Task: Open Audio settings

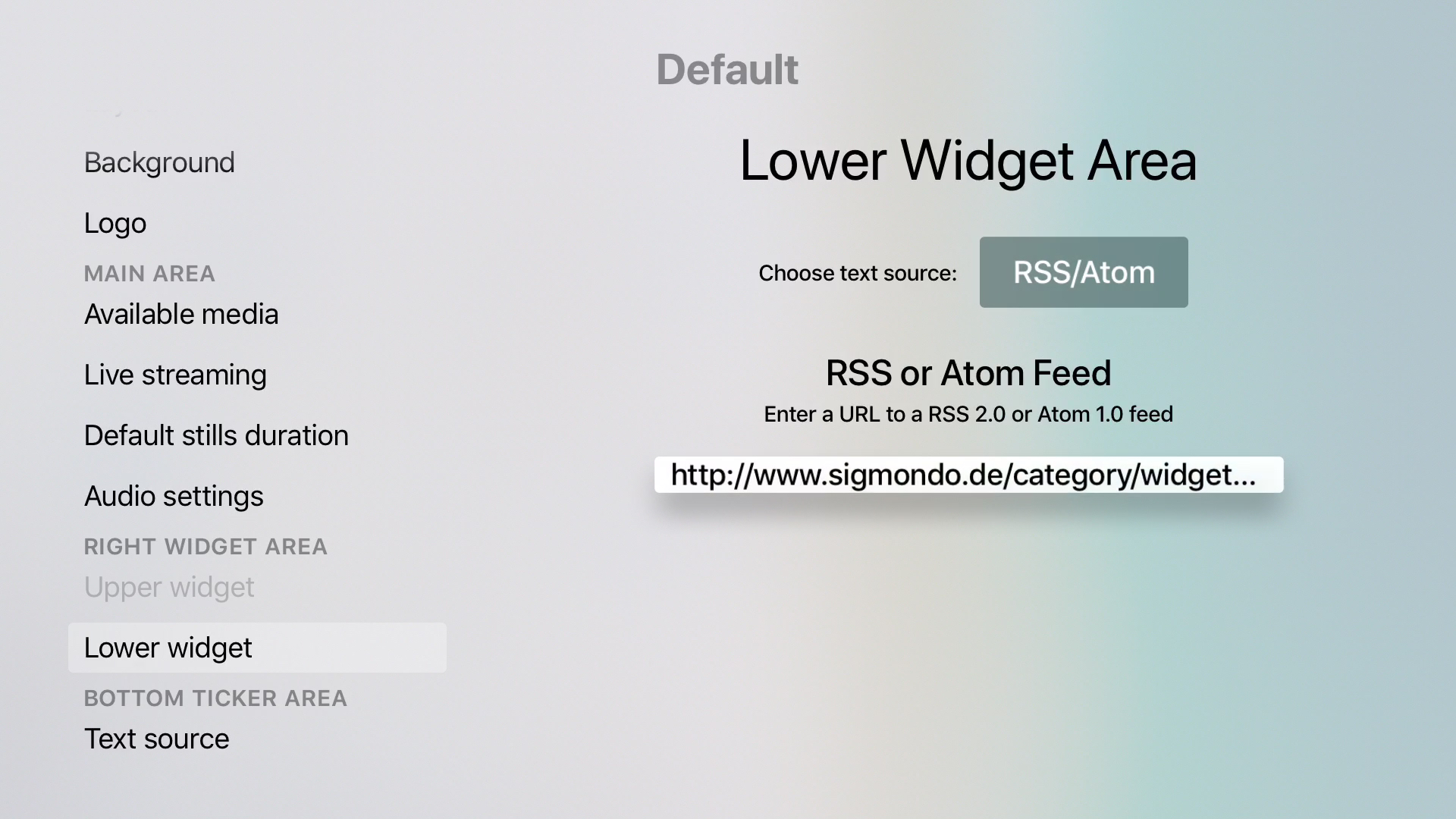Action: point(174,496)
